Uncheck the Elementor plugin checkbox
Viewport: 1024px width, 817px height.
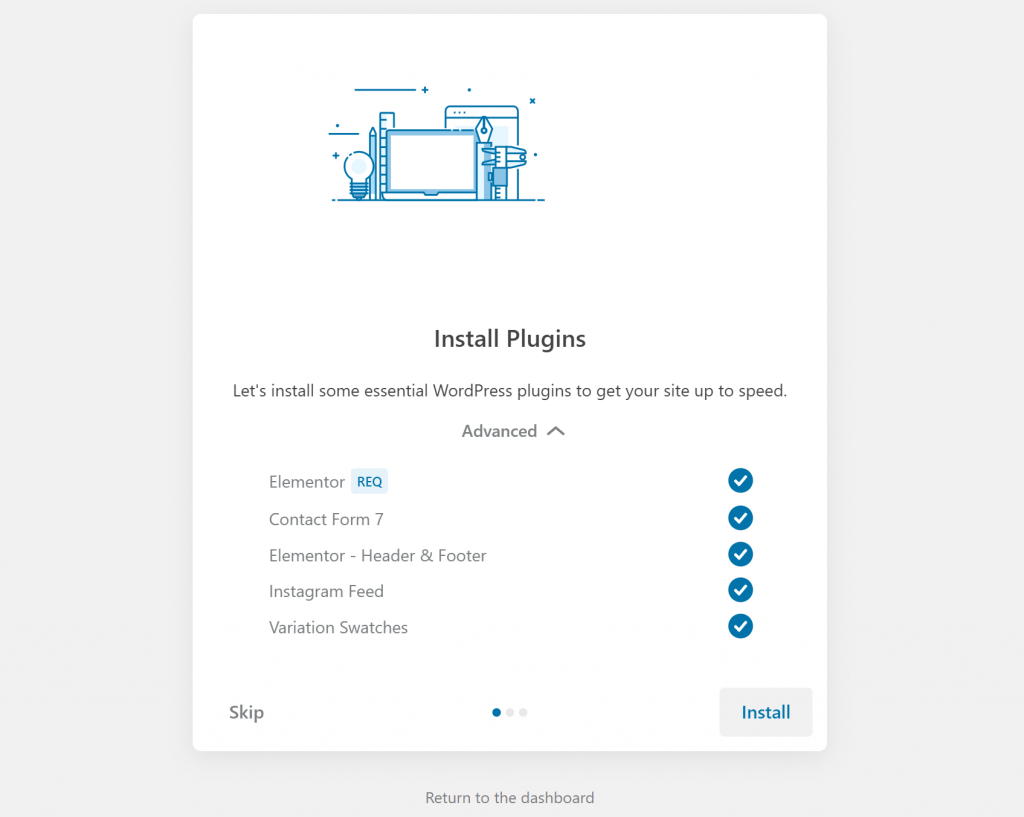tap(740, 481)
